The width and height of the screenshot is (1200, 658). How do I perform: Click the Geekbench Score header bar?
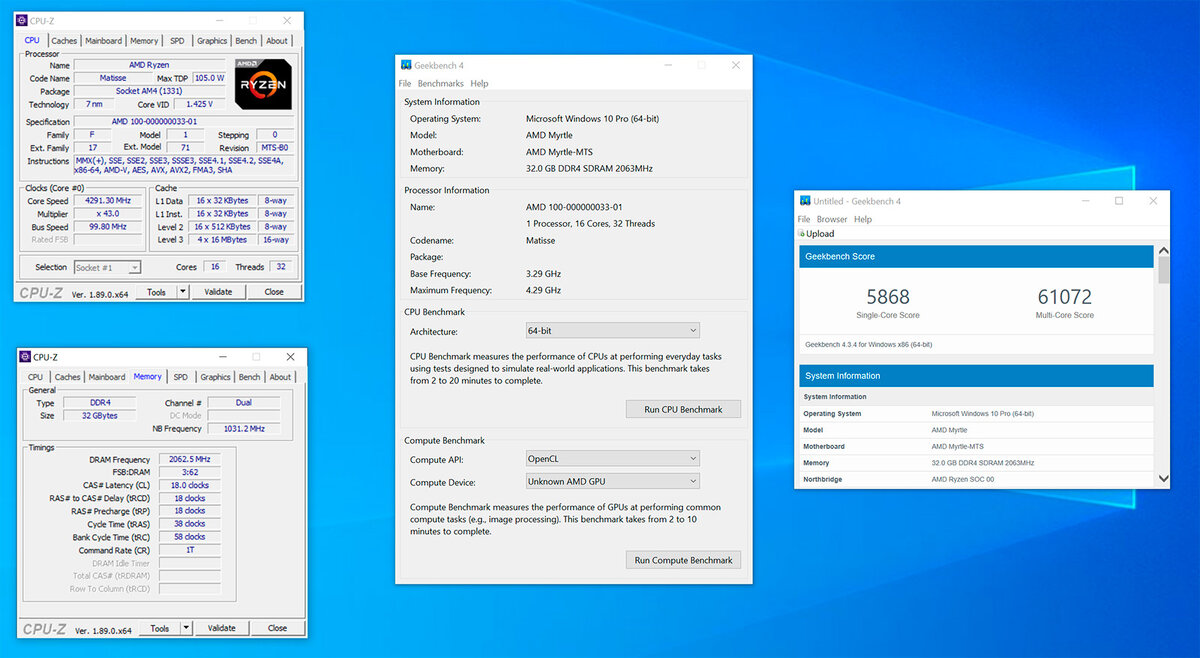click(977, 256)
